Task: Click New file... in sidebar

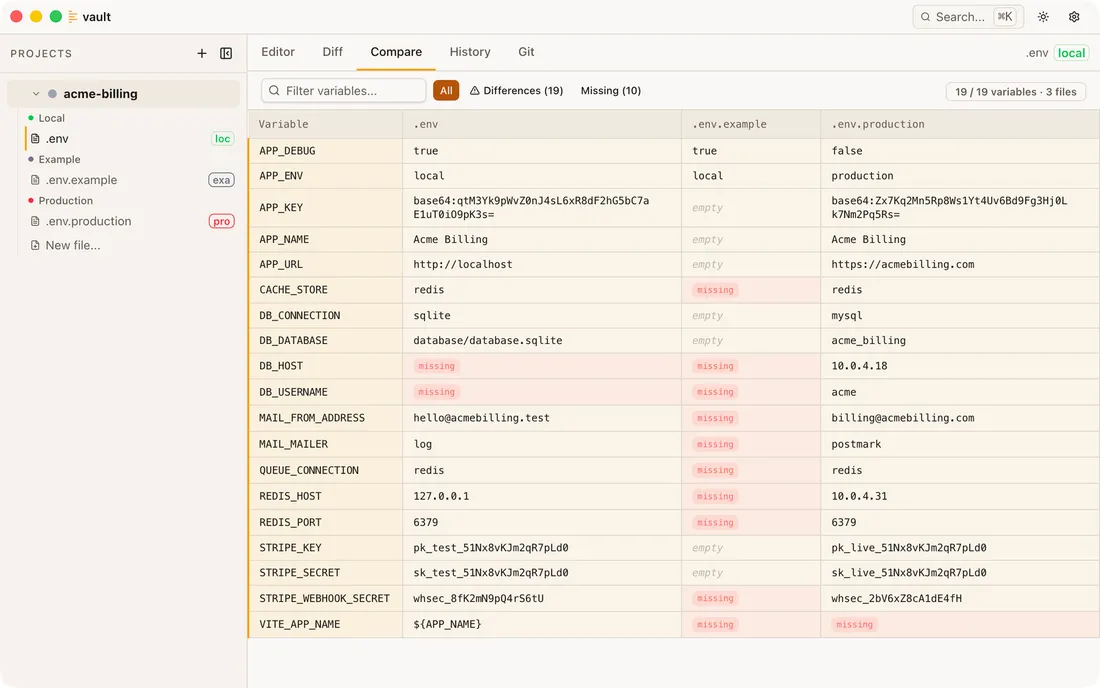Action: tap(73, 245)
